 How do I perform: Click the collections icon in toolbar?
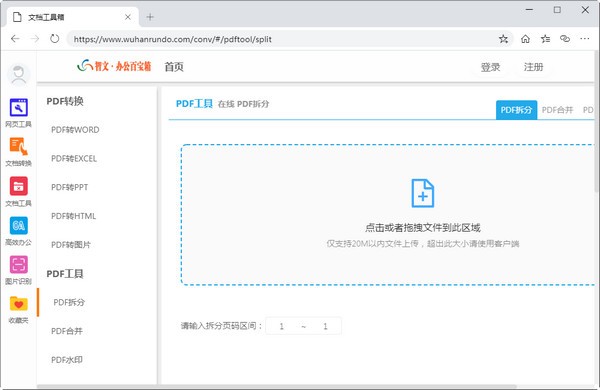565,39
